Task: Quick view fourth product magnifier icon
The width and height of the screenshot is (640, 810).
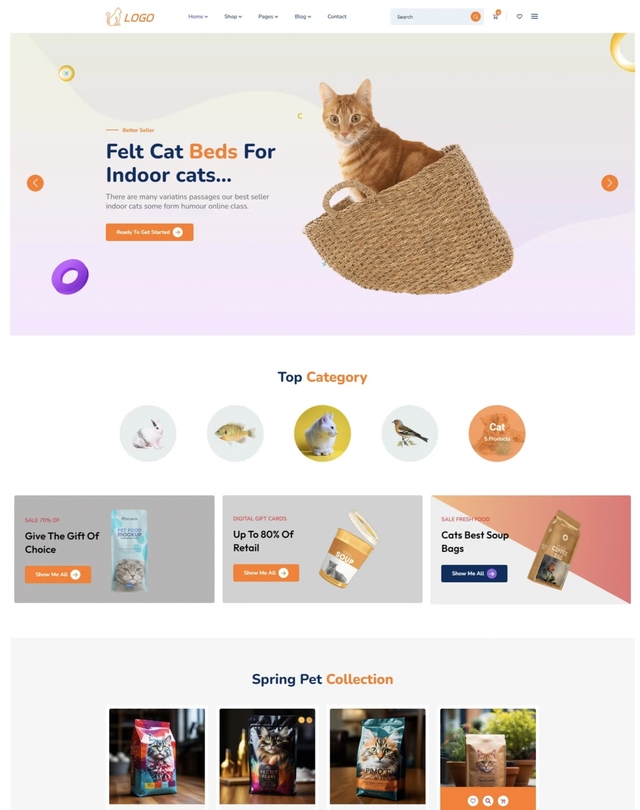Action: [488, 801]
